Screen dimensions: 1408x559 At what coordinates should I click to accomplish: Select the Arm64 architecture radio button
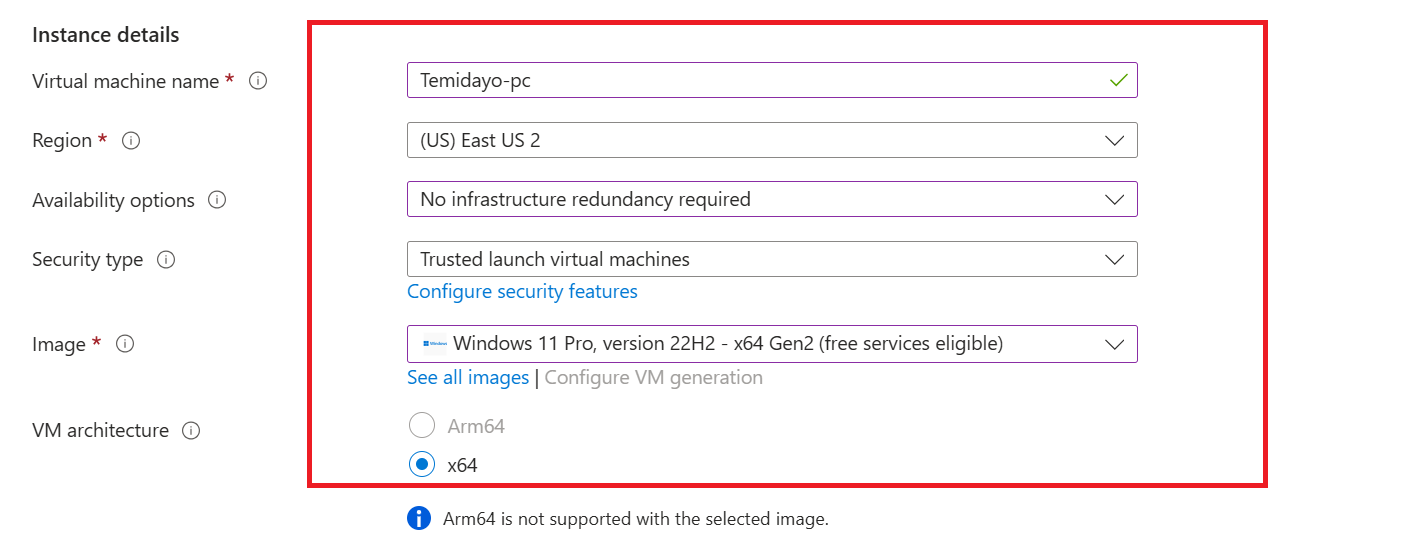click(422, 426)
